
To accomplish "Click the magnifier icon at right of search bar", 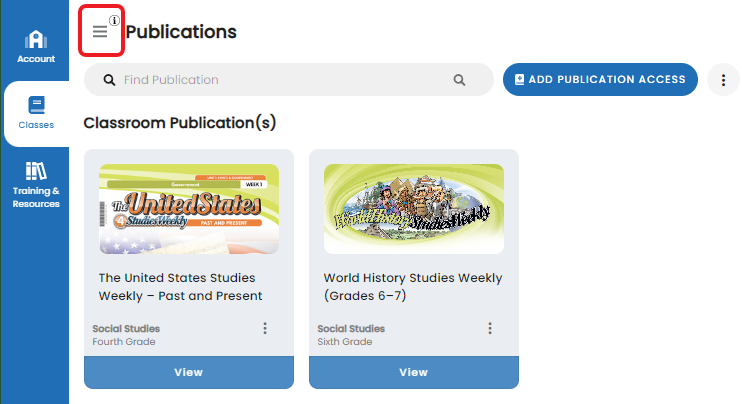I will click(459, 80).
